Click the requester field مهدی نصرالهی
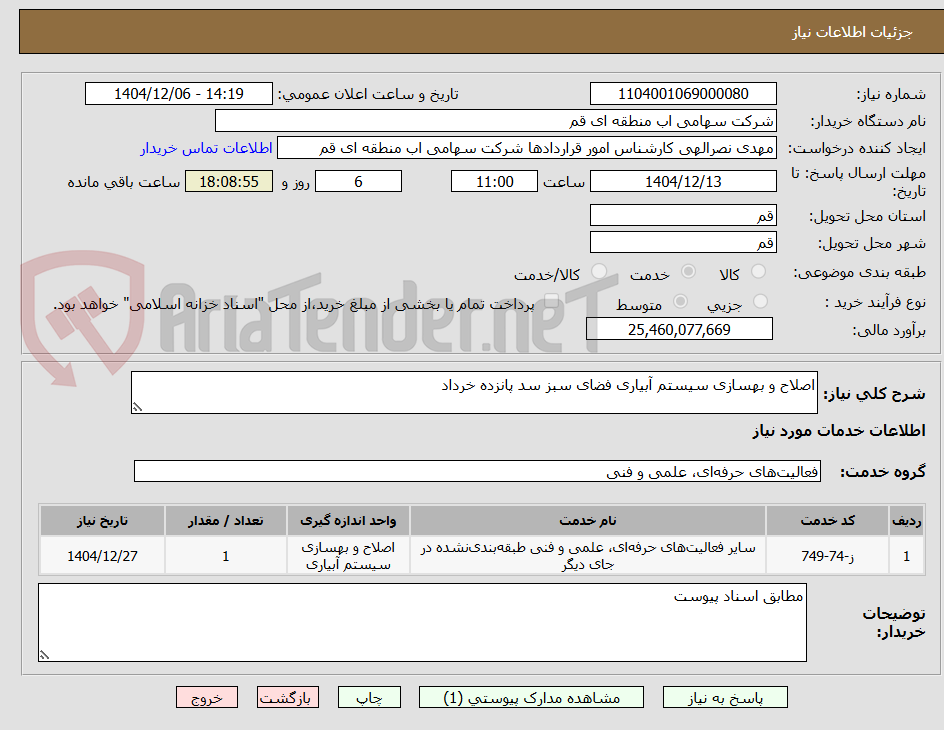Screen dimensions: 944x730 [527, 148]
